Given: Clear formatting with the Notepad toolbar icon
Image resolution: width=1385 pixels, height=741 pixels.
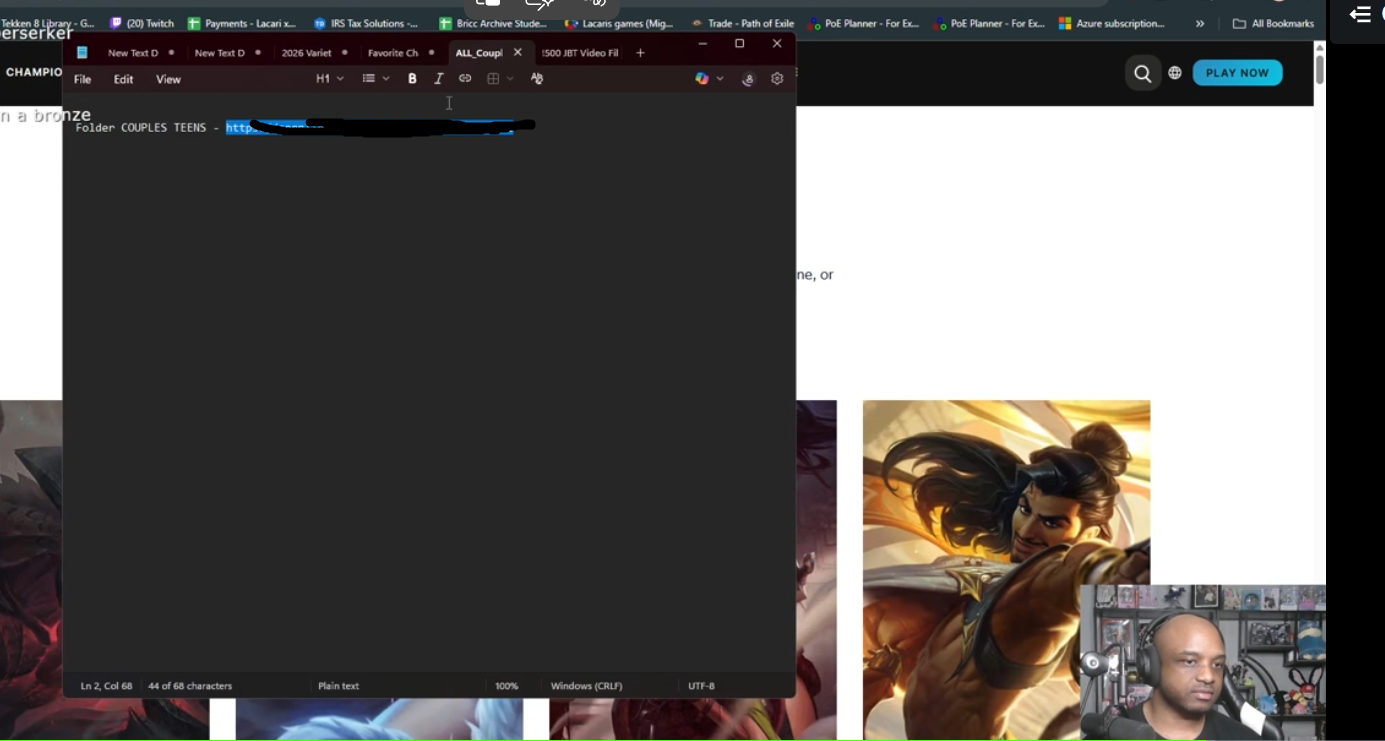Looking at the screenshot, I should tap(537, 79).
